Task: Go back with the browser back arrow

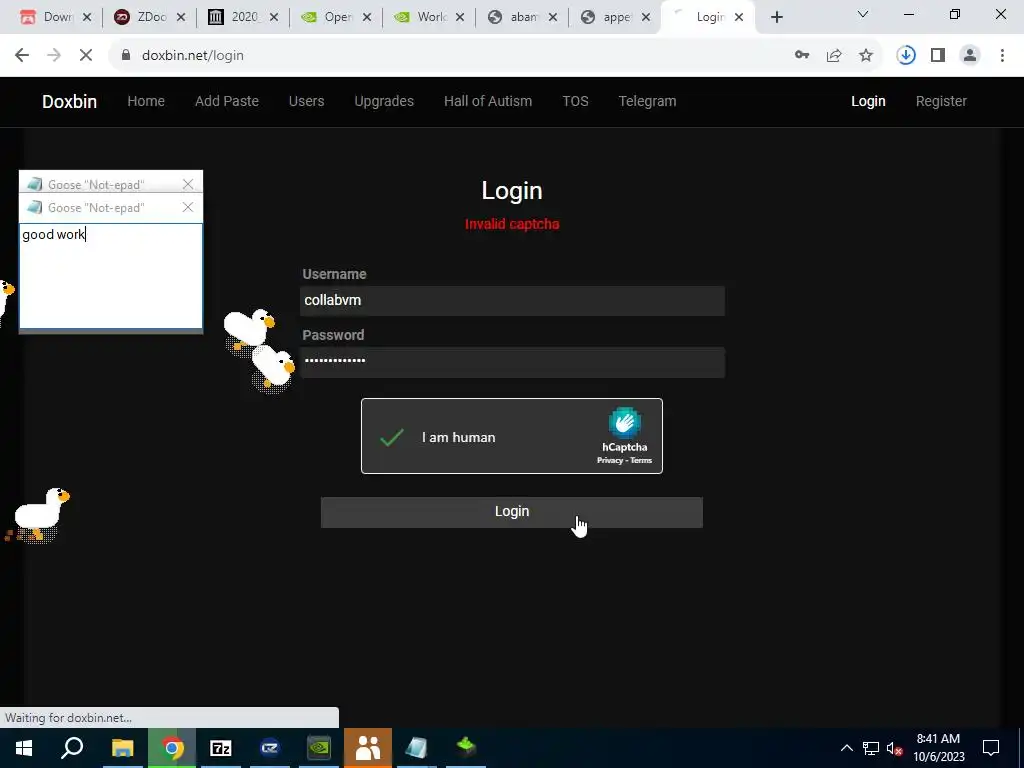Action: 22,56
